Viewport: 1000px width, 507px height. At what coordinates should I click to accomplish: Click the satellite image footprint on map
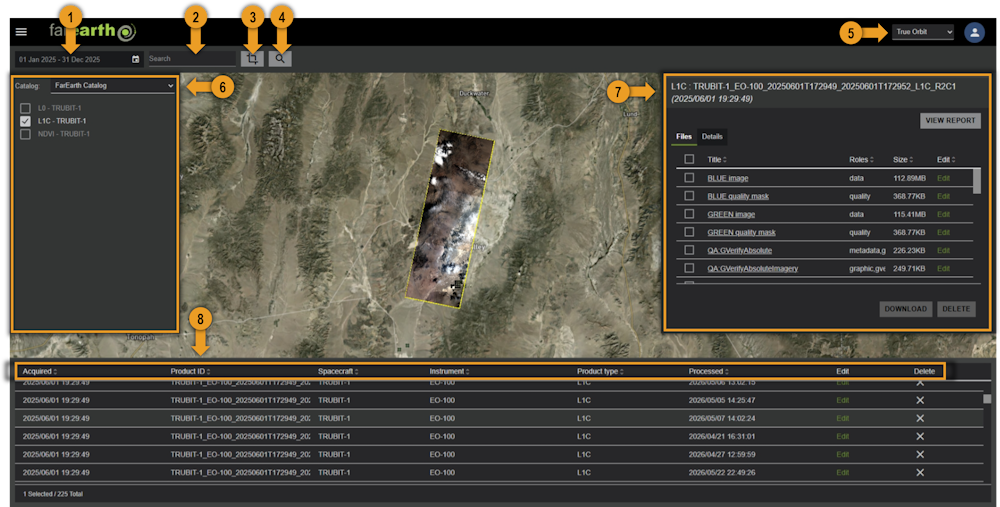point(450,219)
